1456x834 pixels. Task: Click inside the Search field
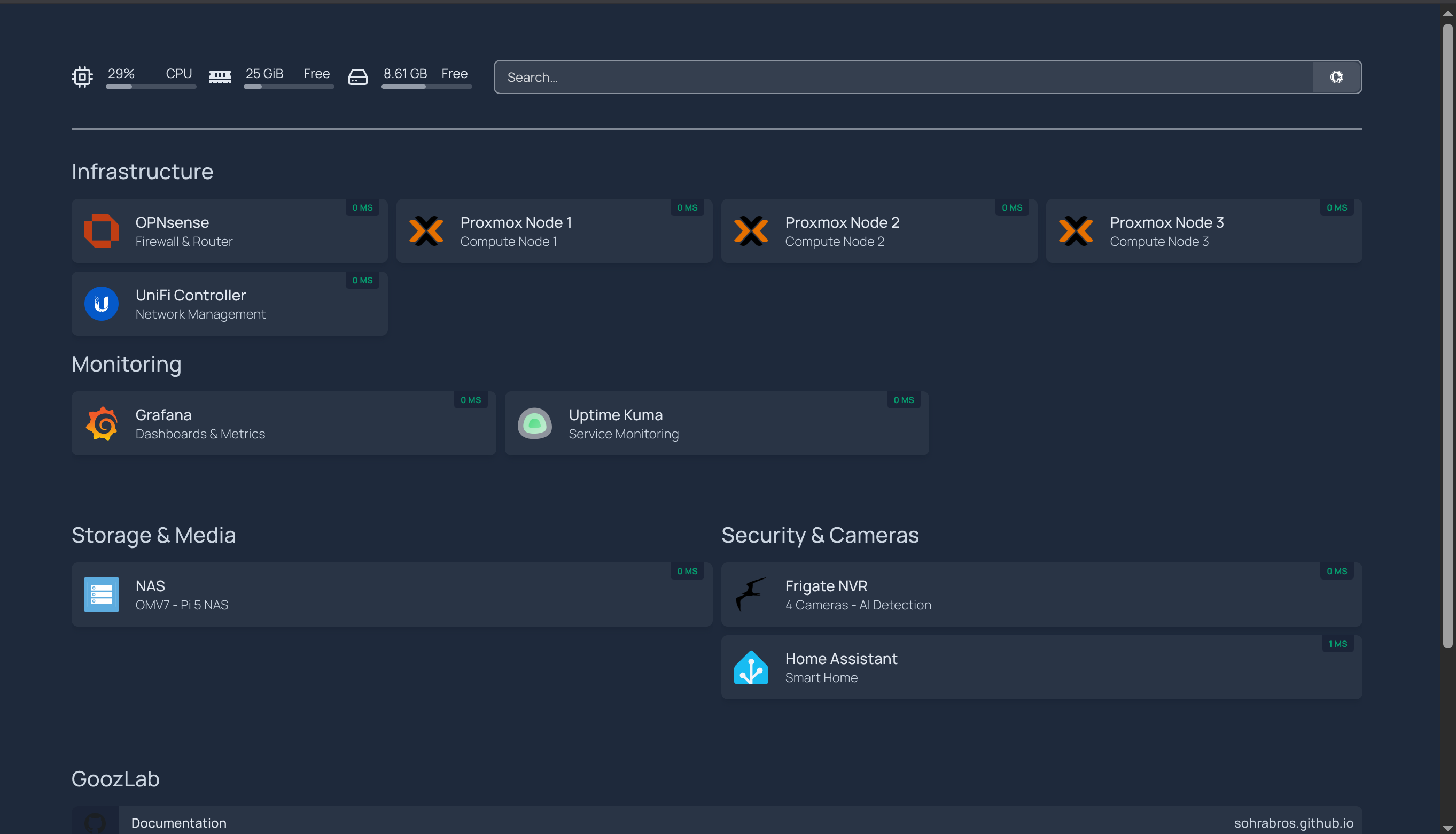pos(801,77)
